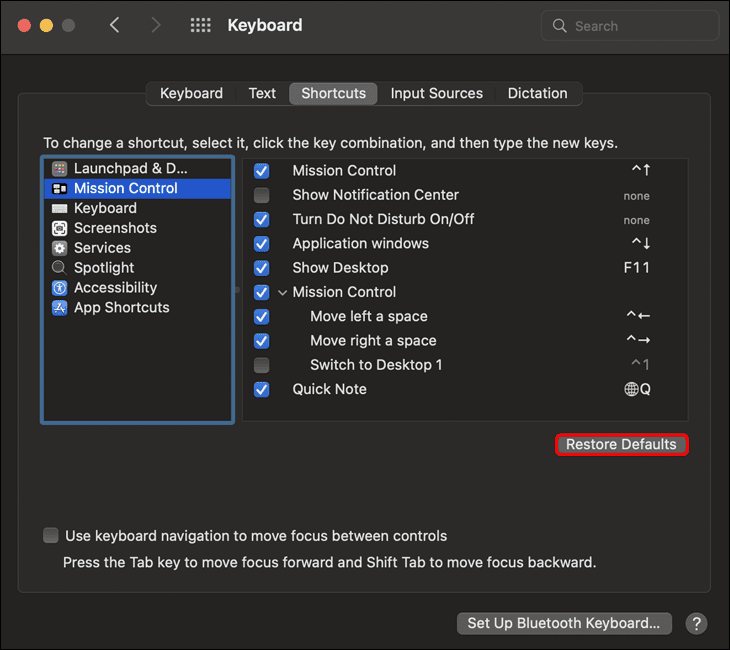Select the App Shortcuts icon

point(59,308)
